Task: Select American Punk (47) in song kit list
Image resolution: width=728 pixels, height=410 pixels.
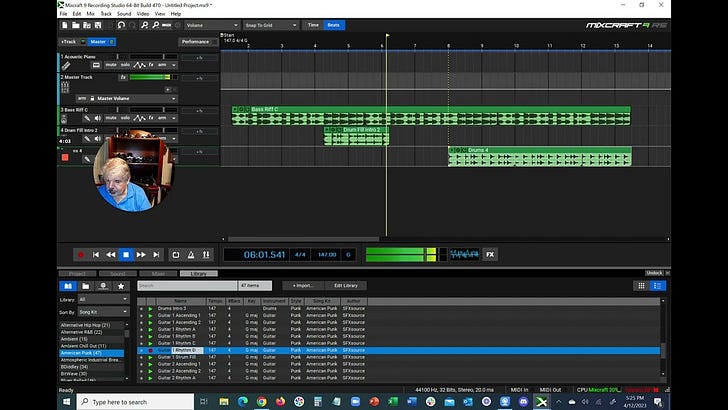Action: click(91, 353)
